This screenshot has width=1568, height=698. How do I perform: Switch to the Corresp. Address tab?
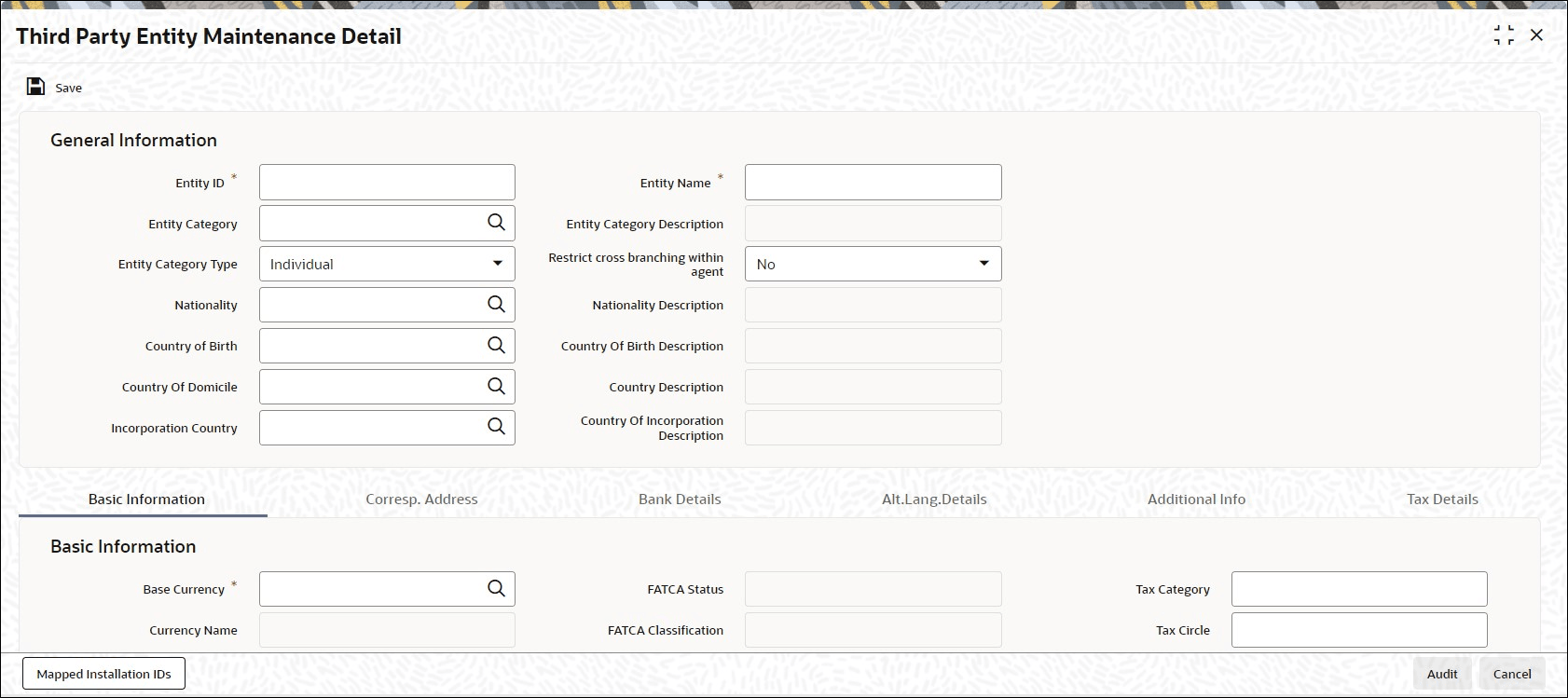click(x=421, y=500)
